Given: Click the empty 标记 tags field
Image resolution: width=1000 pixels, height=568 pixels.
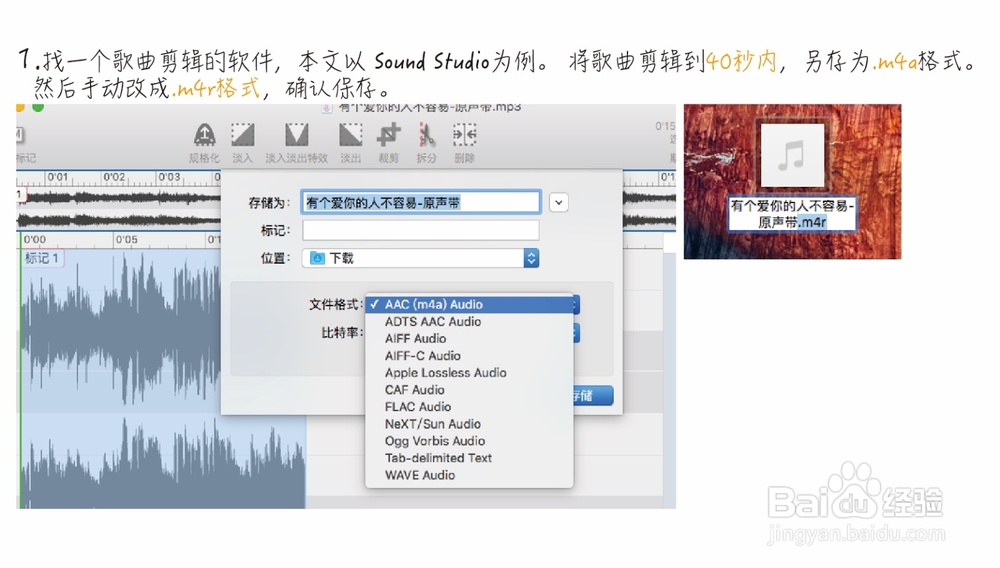Looking at the screenshot, I should (x=421, y=230).
